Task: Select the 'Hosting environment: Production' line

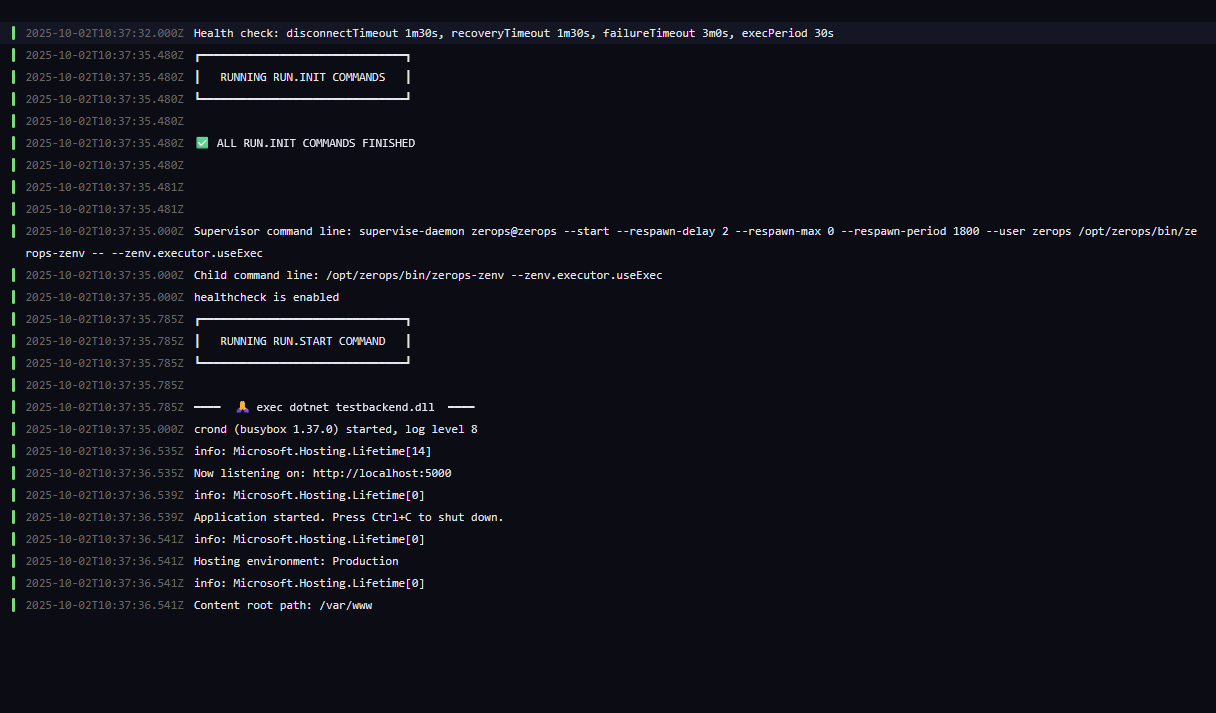Action: (296, 561)
